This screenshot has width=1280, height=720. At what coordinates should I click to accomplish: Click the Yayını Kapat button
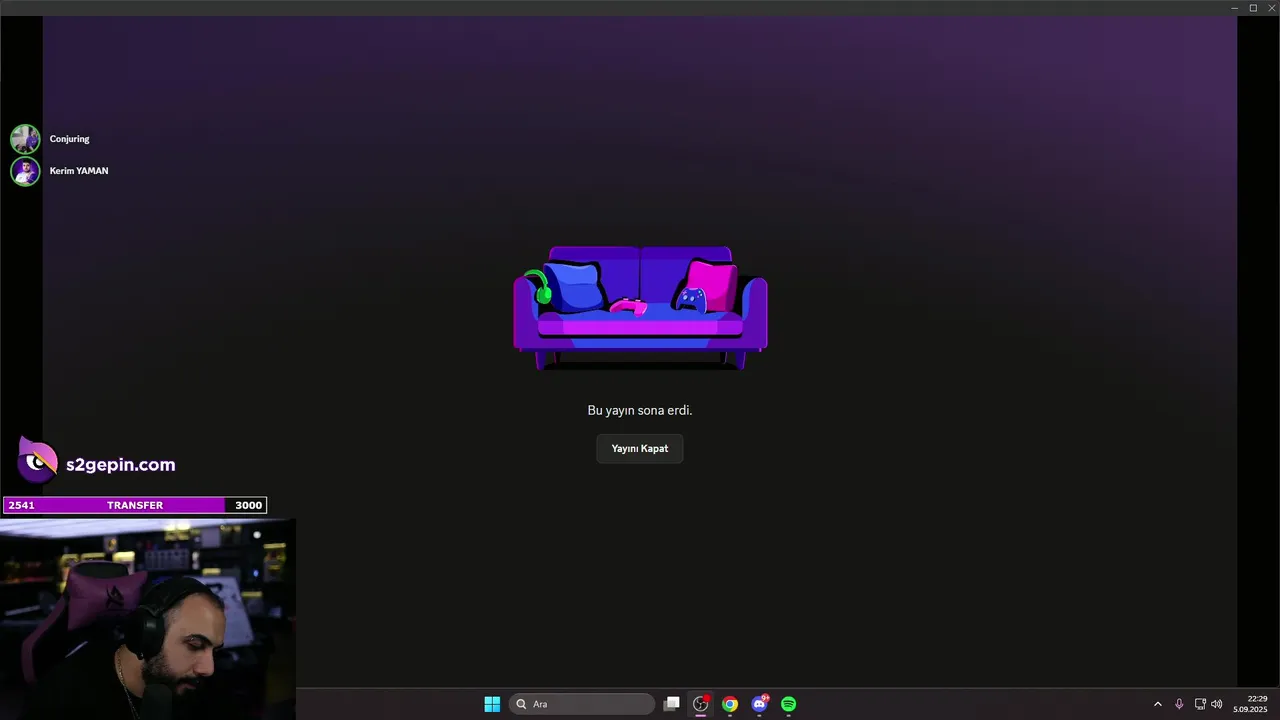coord(640,449)
